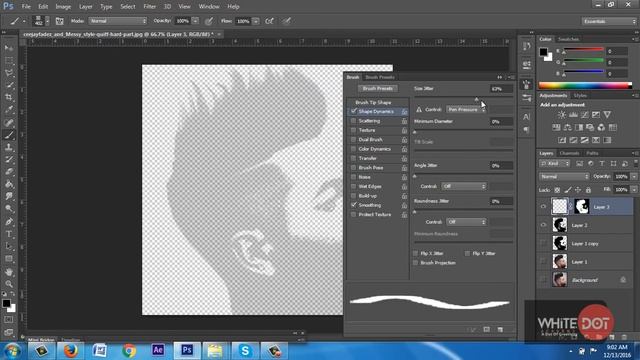This screenshot has width=640, height=360.
Task: Enable the Color Dynamics checkbox
Action: click(353, 149)
